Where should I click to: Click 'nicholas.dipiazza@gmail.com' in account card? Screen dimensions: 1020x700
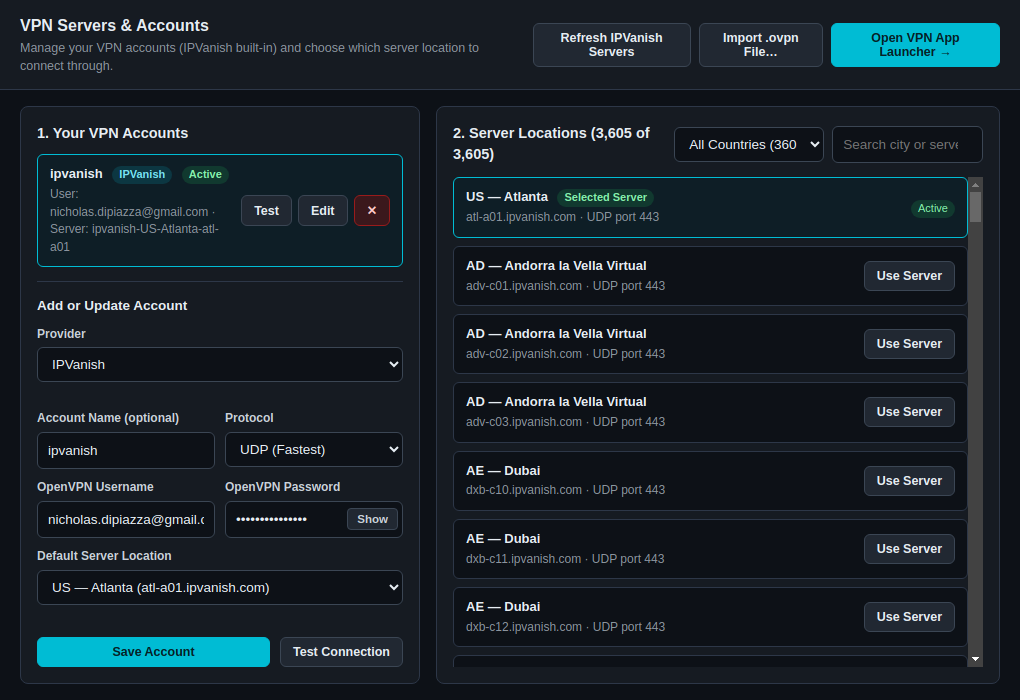[x=129, y=212]
